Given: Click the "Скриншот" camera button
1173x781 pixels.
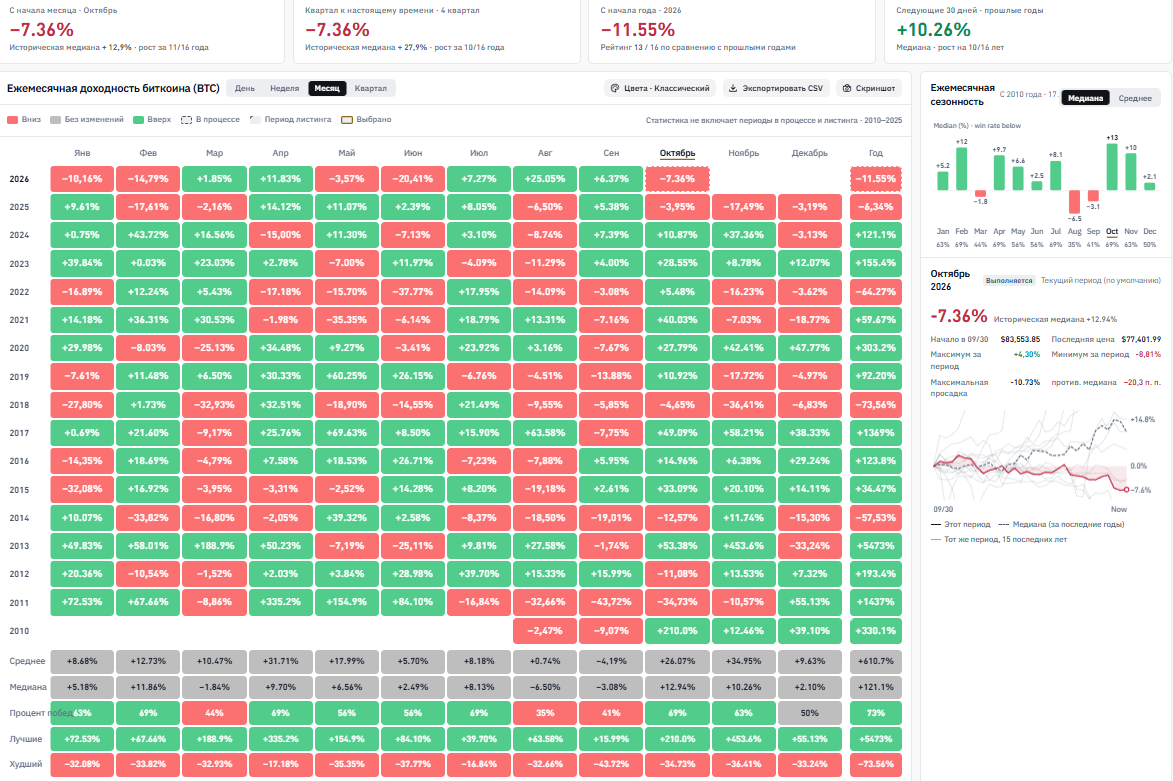Looking at the screenshot, I should [x=869, y=88].
